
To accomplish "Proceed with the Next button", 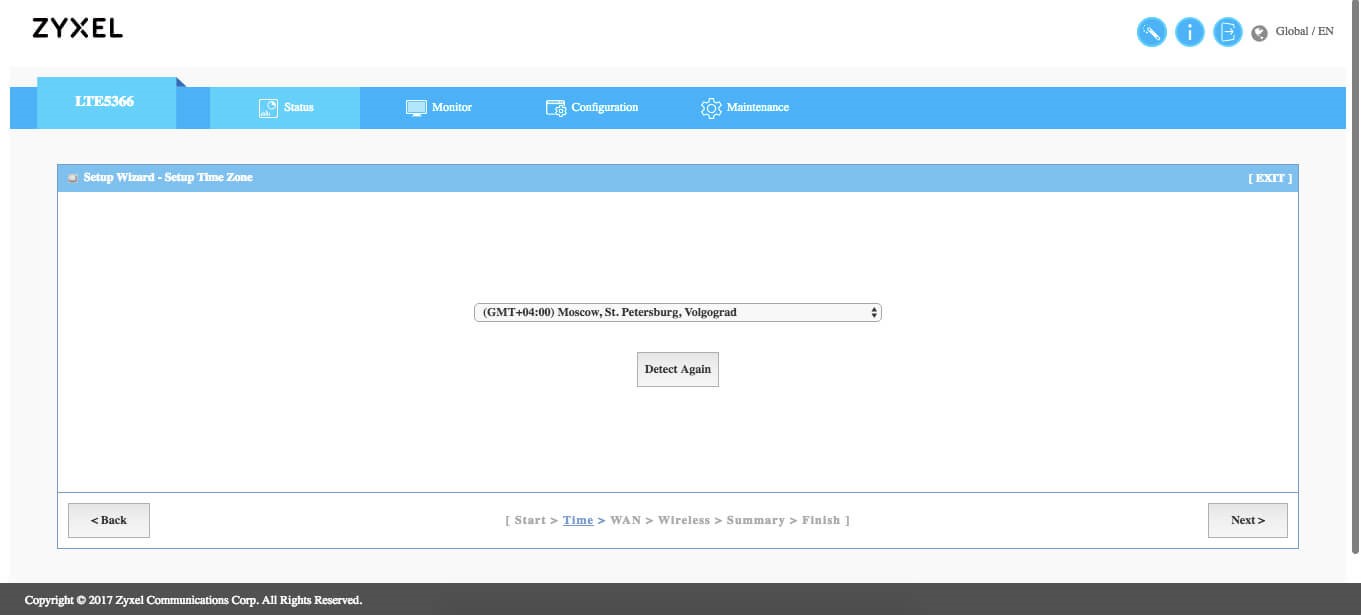I will (x=1248, y=520).
